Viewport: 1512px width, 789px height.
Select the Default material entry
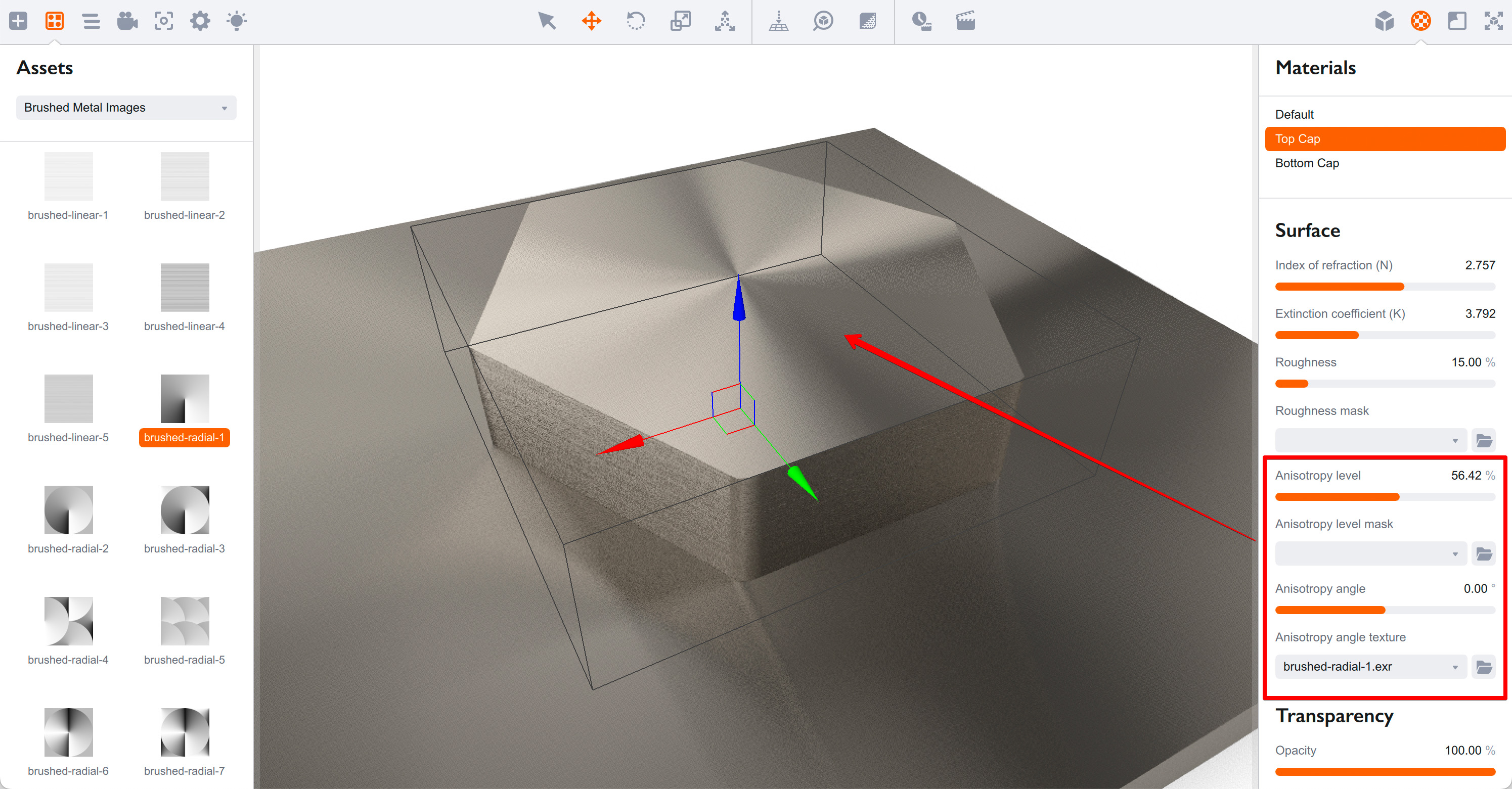point(1294,114)
